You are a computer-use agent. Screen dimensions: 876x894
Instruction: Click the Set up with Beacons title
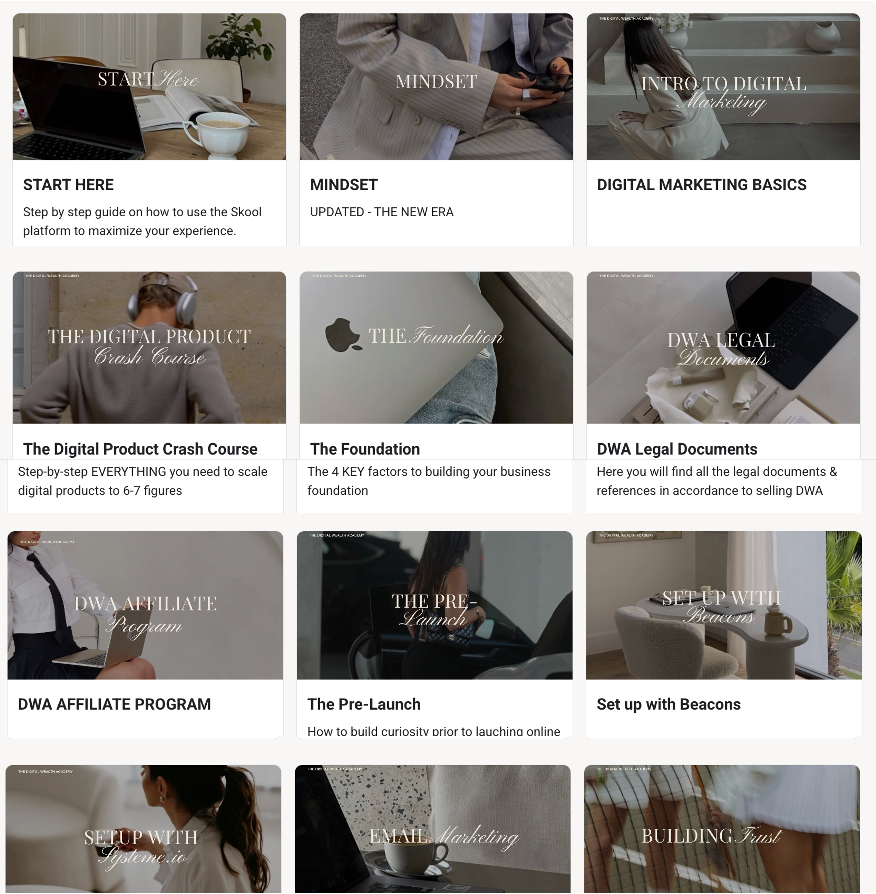[668, 705]
